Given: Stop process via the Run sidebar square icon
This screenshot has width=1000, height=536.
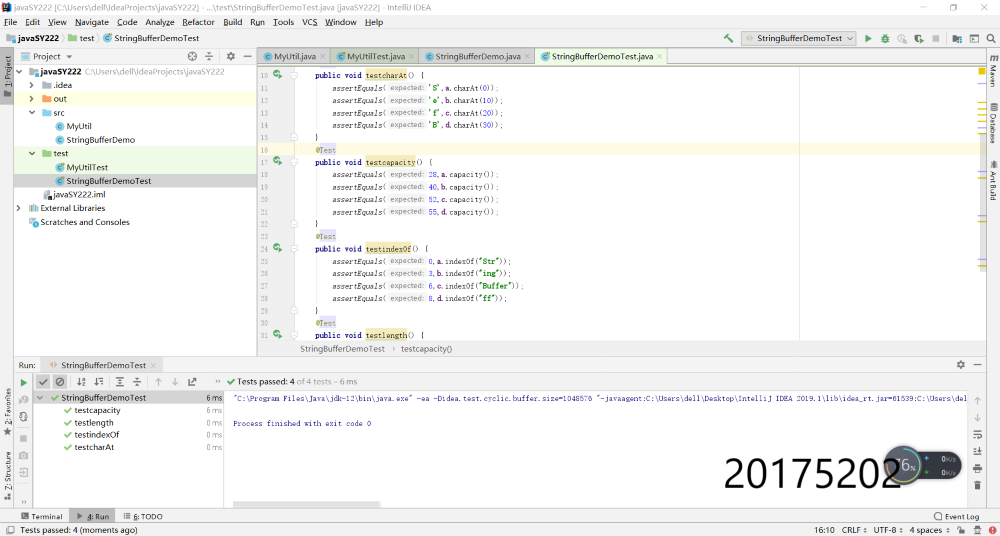Looking at the screenshot, I should click(x=24, y=438).
